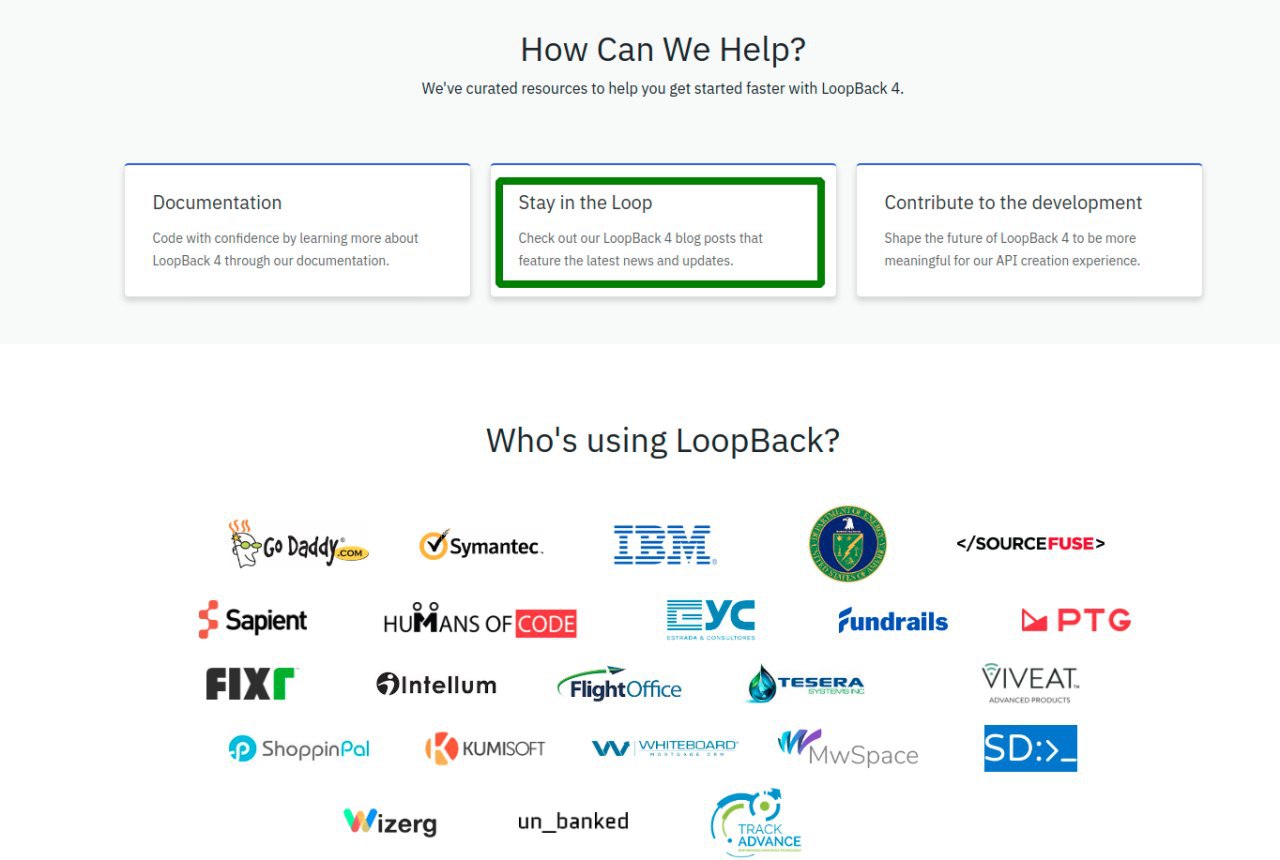
Task: Click the 'Who's using LoopBack?' heading
Action: pyautogui.click(x=663, y=440)
